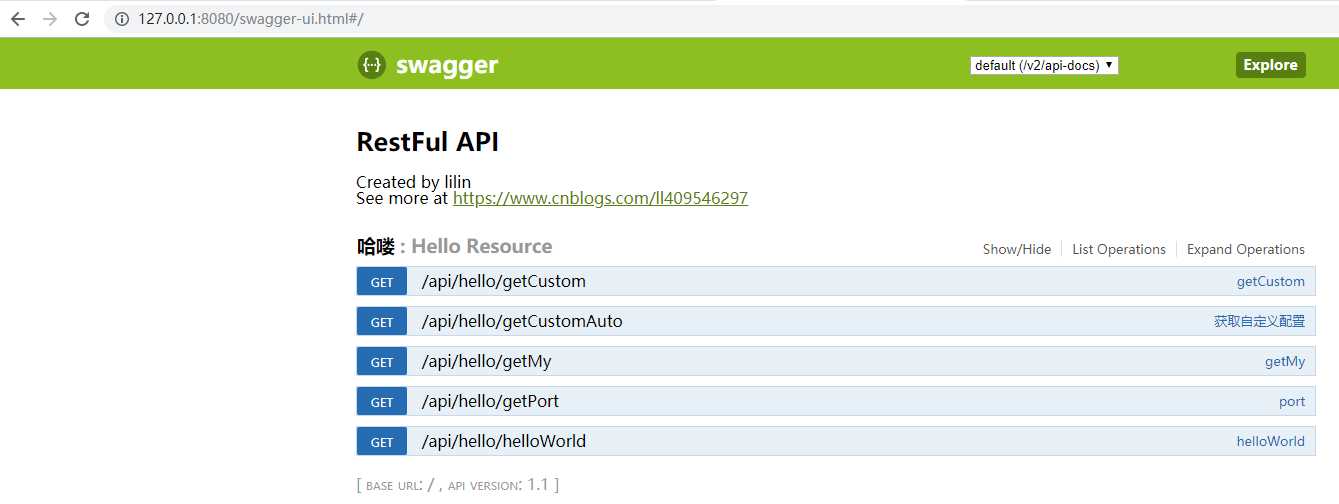Click GET badge for /api/hello/getPort
The width and height of the screenshot is (1339, 504).
[382, 401]
